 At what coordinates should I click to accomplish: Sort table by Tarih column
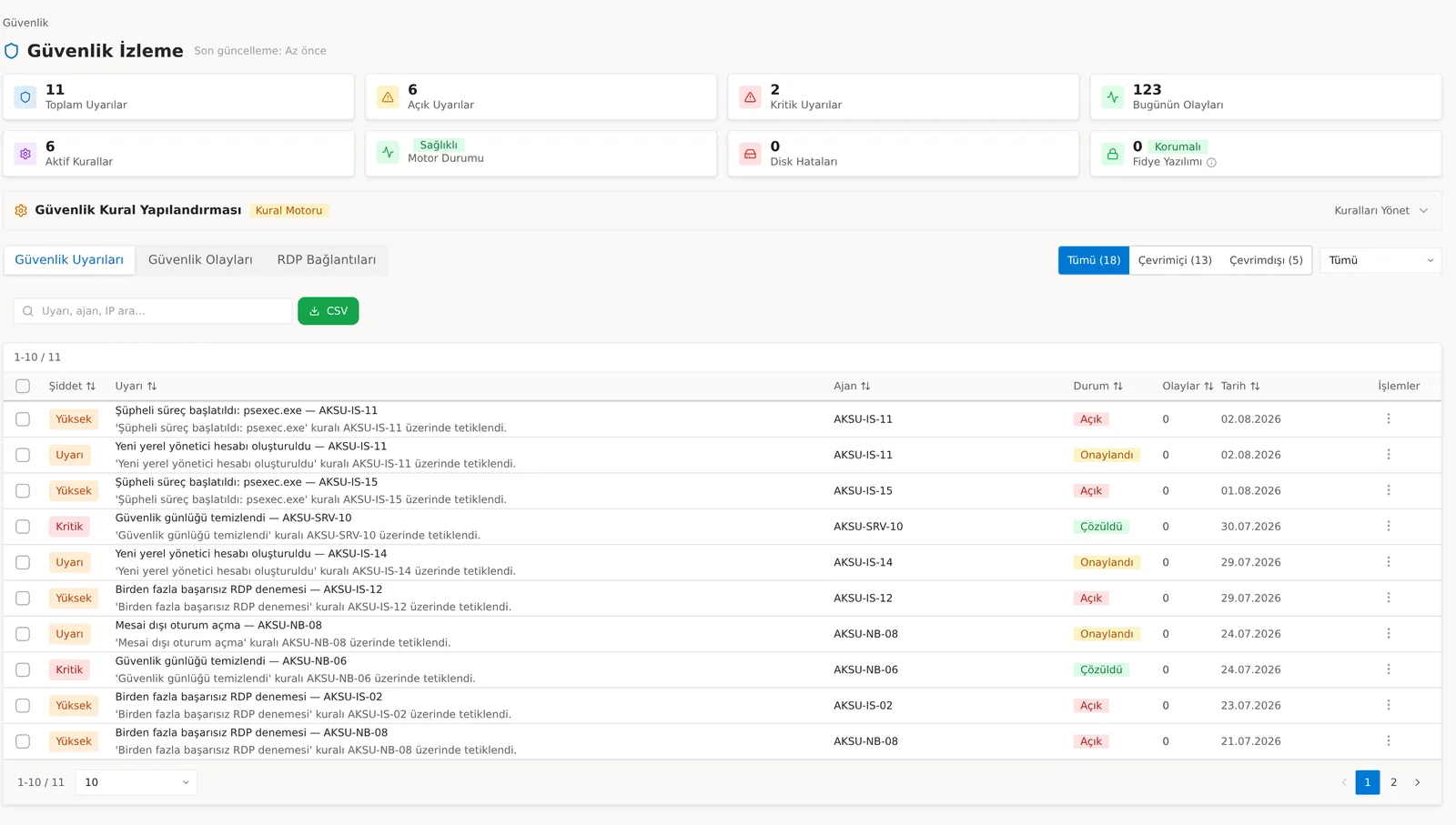tap(1240, 386)
